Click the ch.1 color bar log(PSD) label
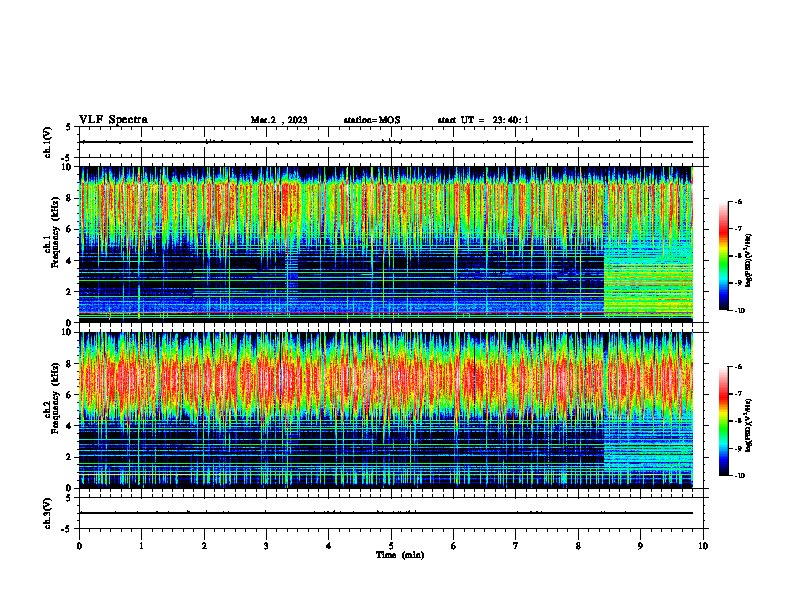Image resolution: width=792 pixels, height=612 pixels. click(749, 260)
